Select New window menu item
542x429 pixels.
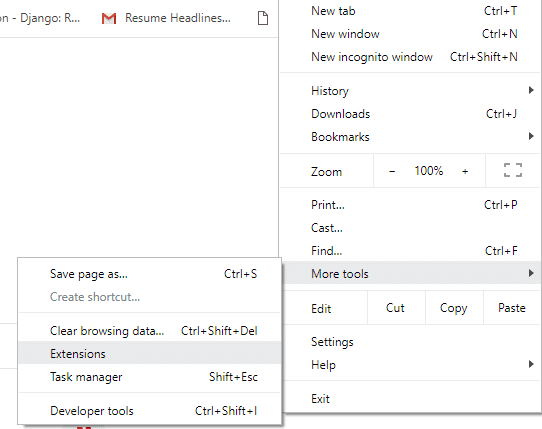(x=411, y=34)
